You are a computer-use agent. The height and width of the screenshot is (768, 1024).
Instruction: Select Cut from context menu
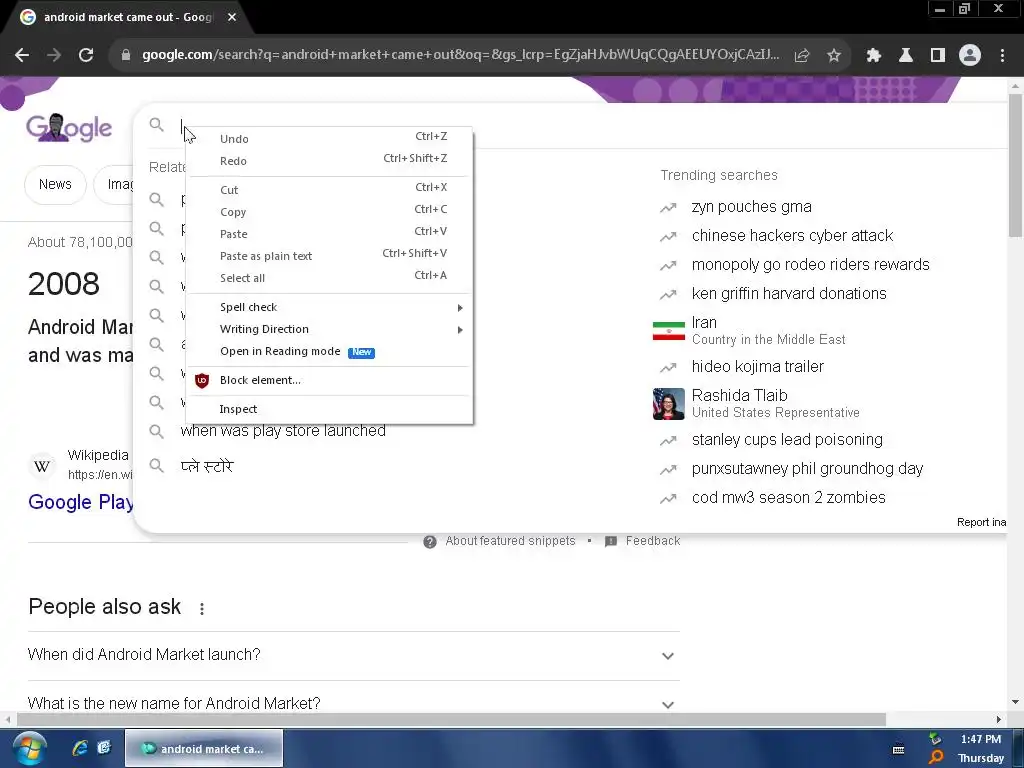click(x=330, y=189)
